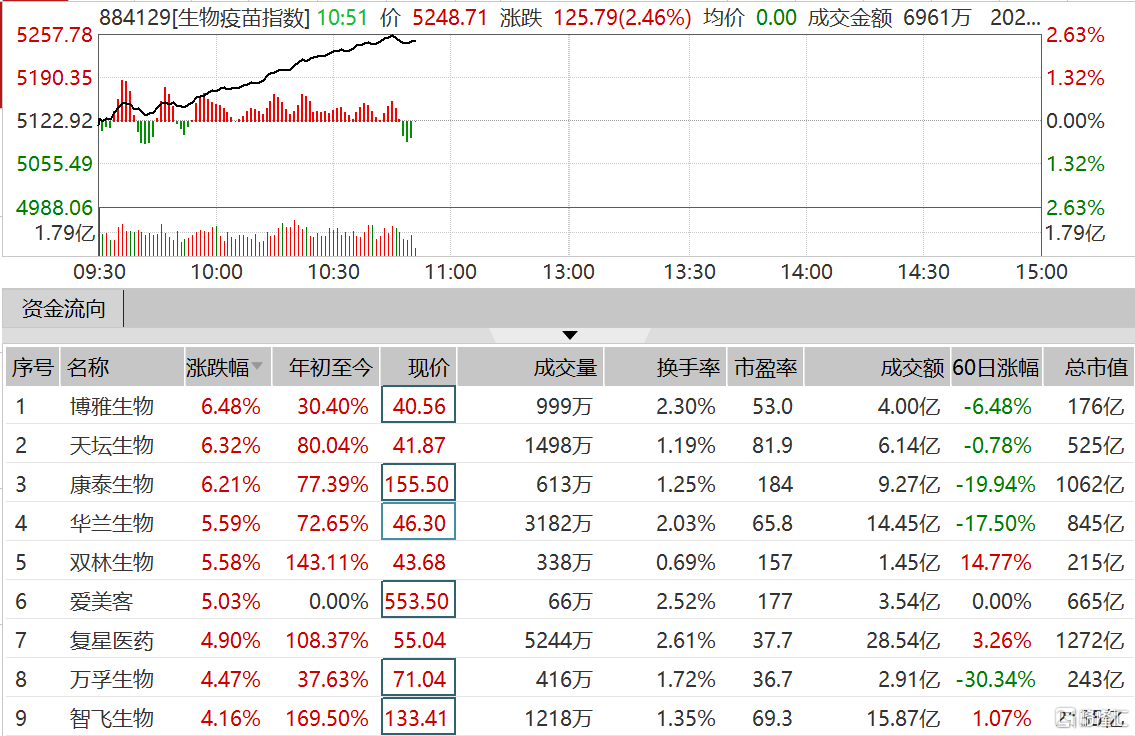1135x736 pixels.
Task: Toggle sort arrow on 涨跌幅 column
Action: click(x=257, y=366)
